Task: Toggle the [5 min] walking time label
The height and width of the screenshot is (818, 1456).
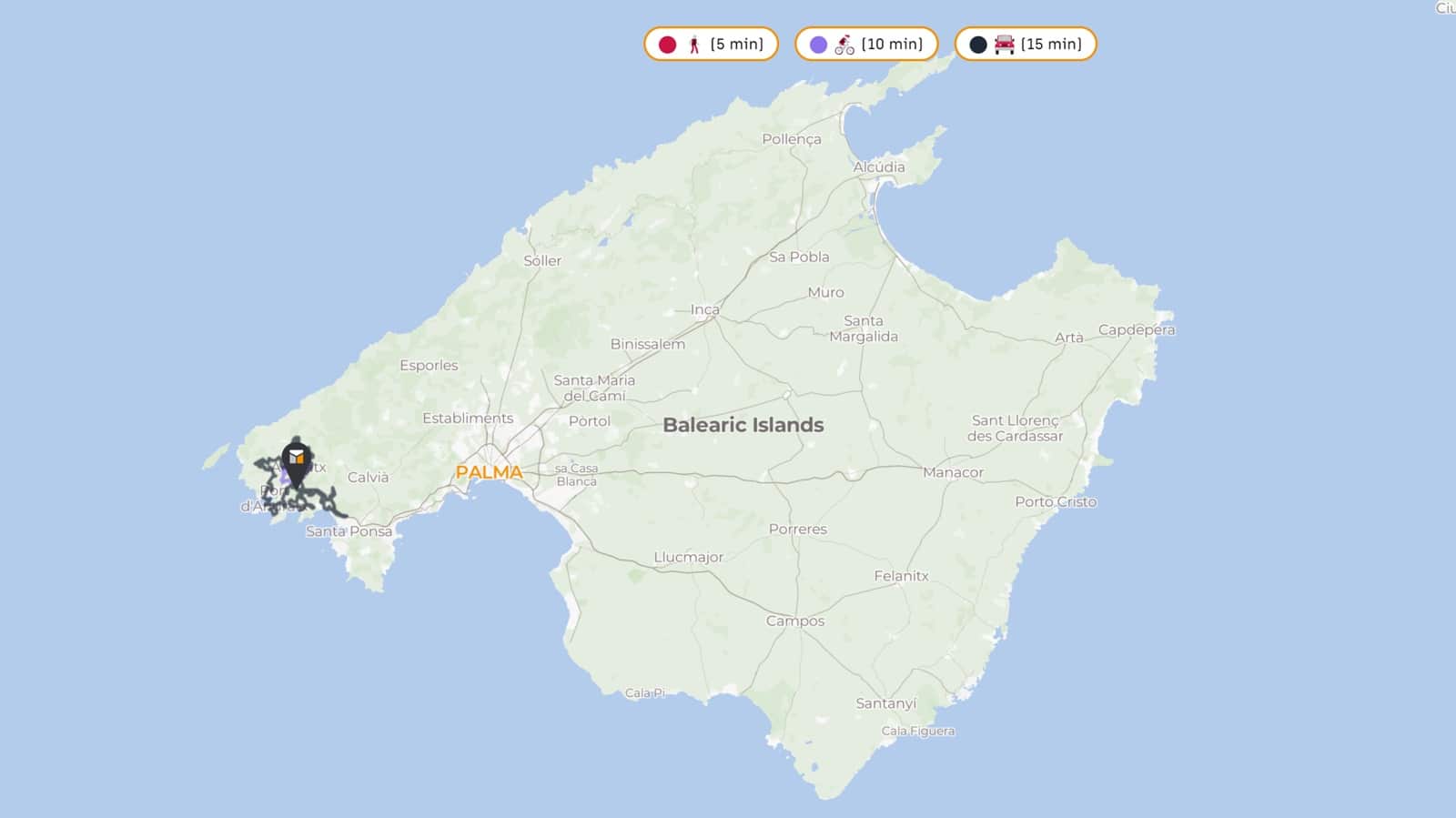Action: (736, 45)
